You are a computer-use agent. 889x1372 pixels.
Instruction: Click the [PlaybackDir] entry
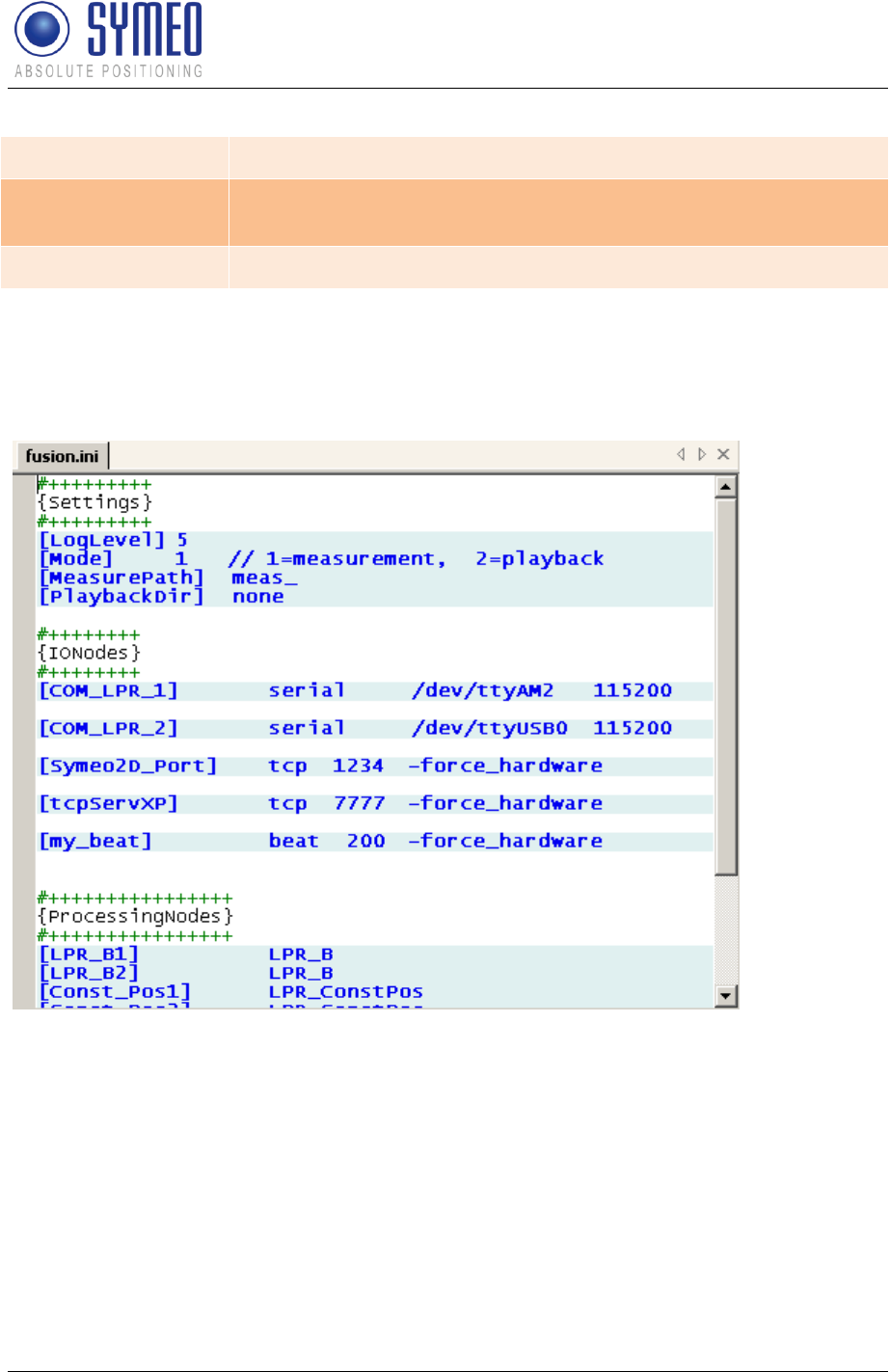(121, 596)
